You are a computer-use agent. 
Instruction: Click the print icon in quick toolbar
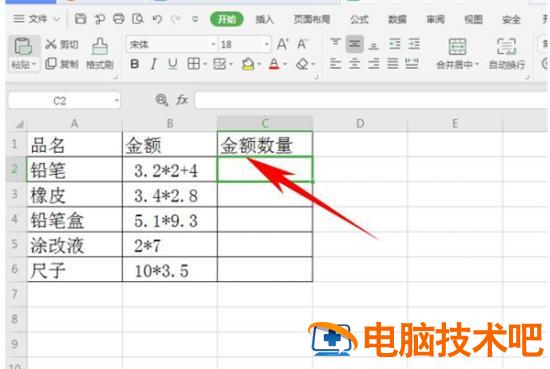click(x=119, y=19)
